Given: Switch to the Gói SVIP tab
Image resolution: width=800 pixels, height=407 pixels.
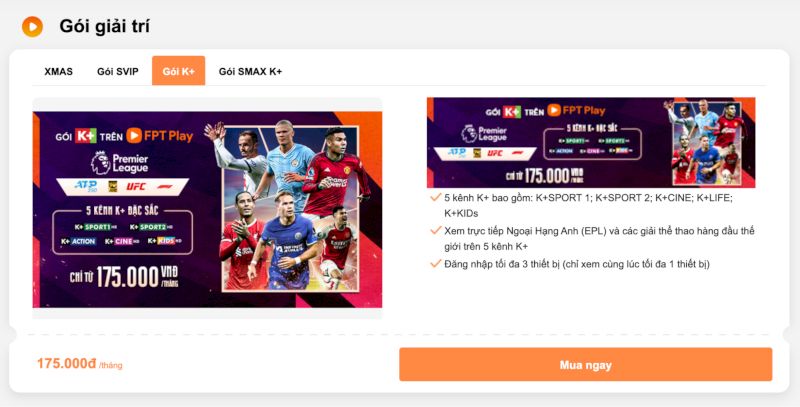Looking at the screenshot, I should pyautogui.click(x=118, y=71).
